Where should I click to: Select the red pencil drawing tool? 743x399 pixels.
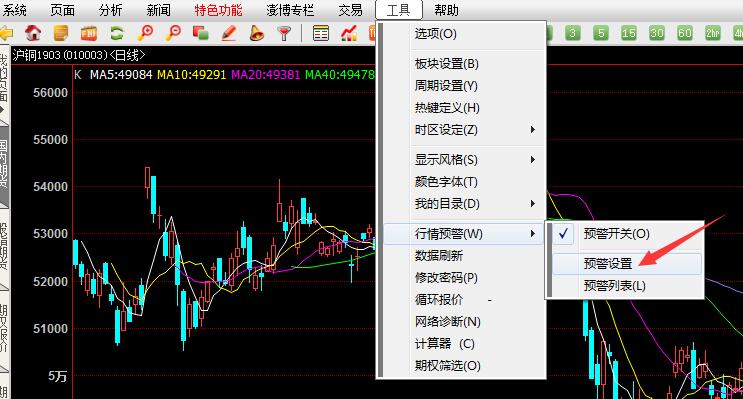coord(229,33)
